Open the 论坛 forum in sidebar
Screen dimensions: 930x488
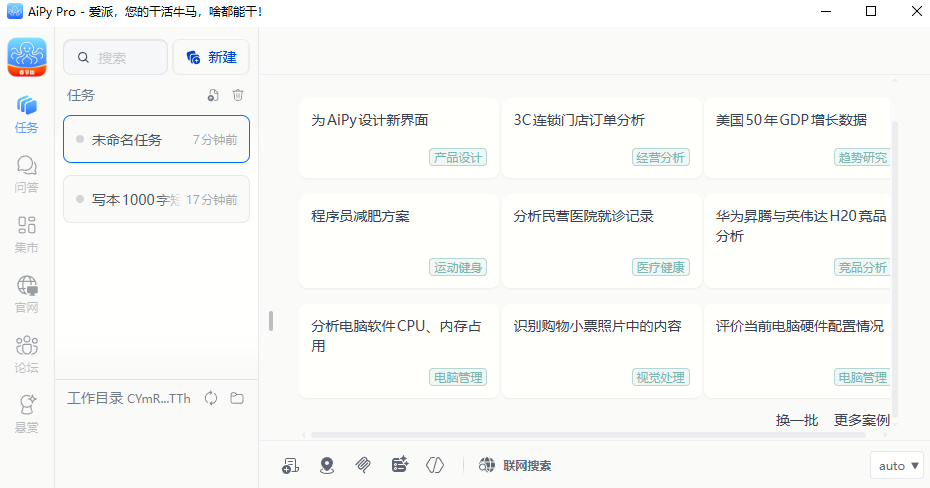click(27, 354)
